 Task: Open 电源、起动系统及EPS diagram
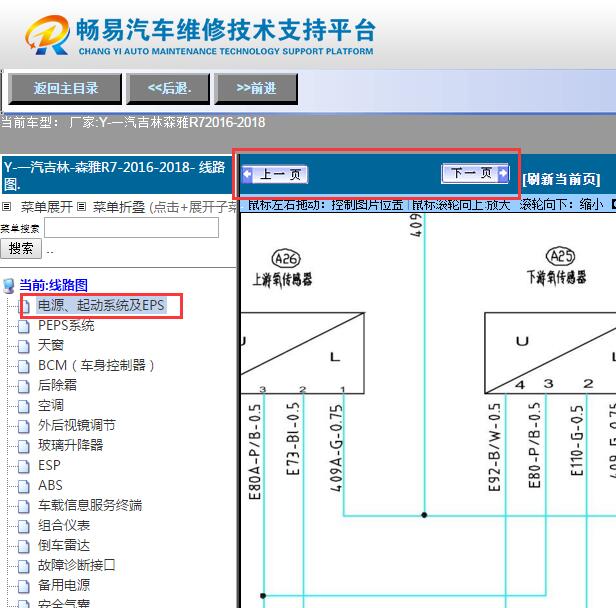pyautogui.click(x=101, y=305)
